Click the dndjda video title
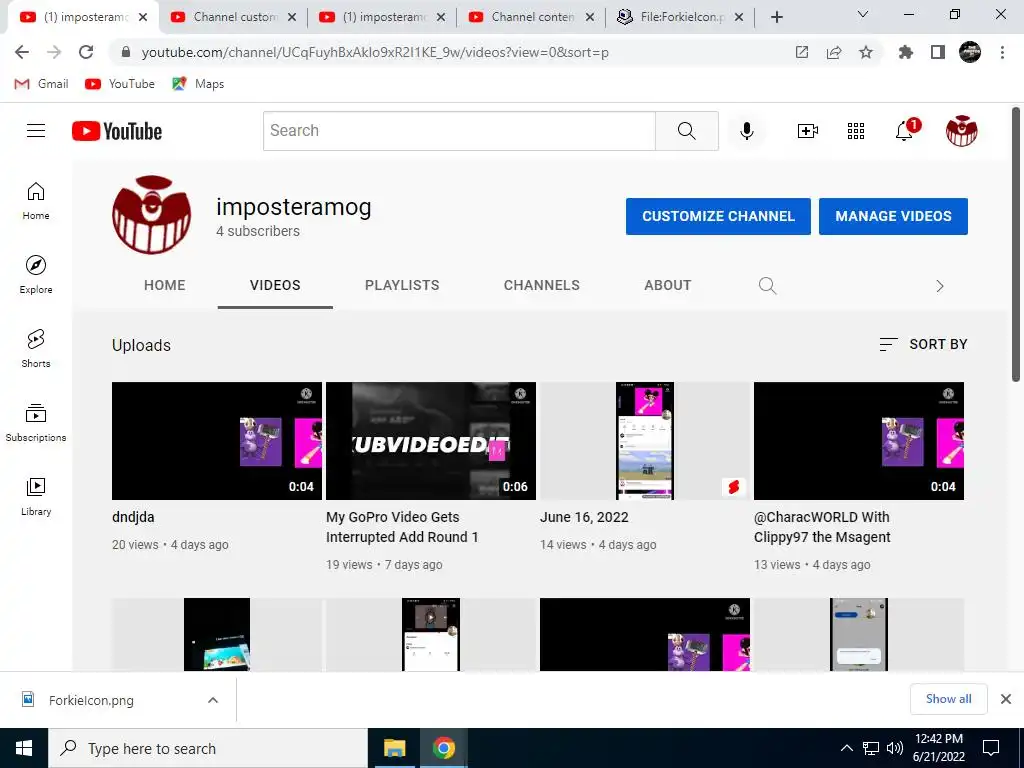 click(x=133, y=517)
